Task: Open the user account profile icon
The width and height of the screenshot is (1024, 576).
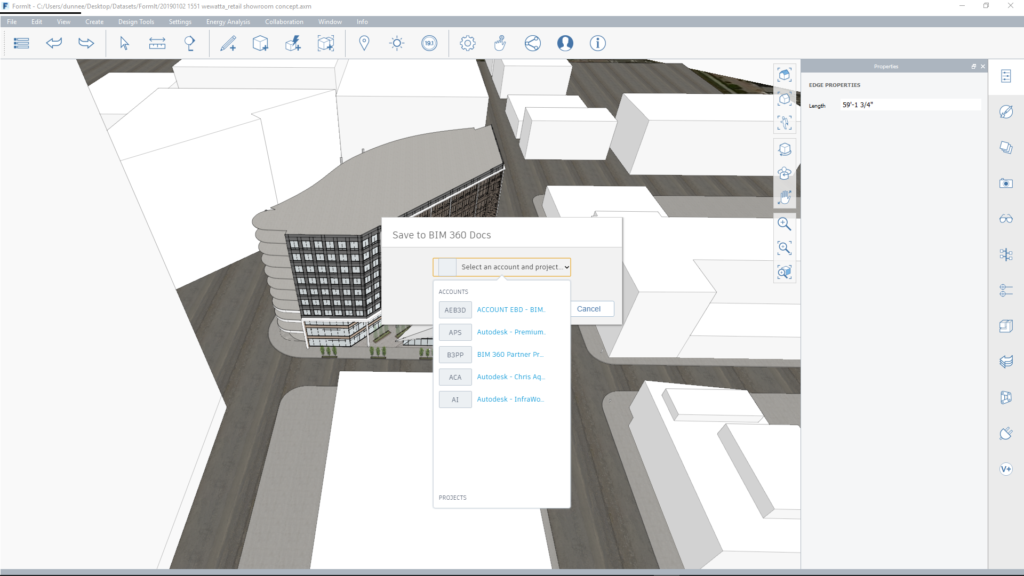Action: (565, 43)
